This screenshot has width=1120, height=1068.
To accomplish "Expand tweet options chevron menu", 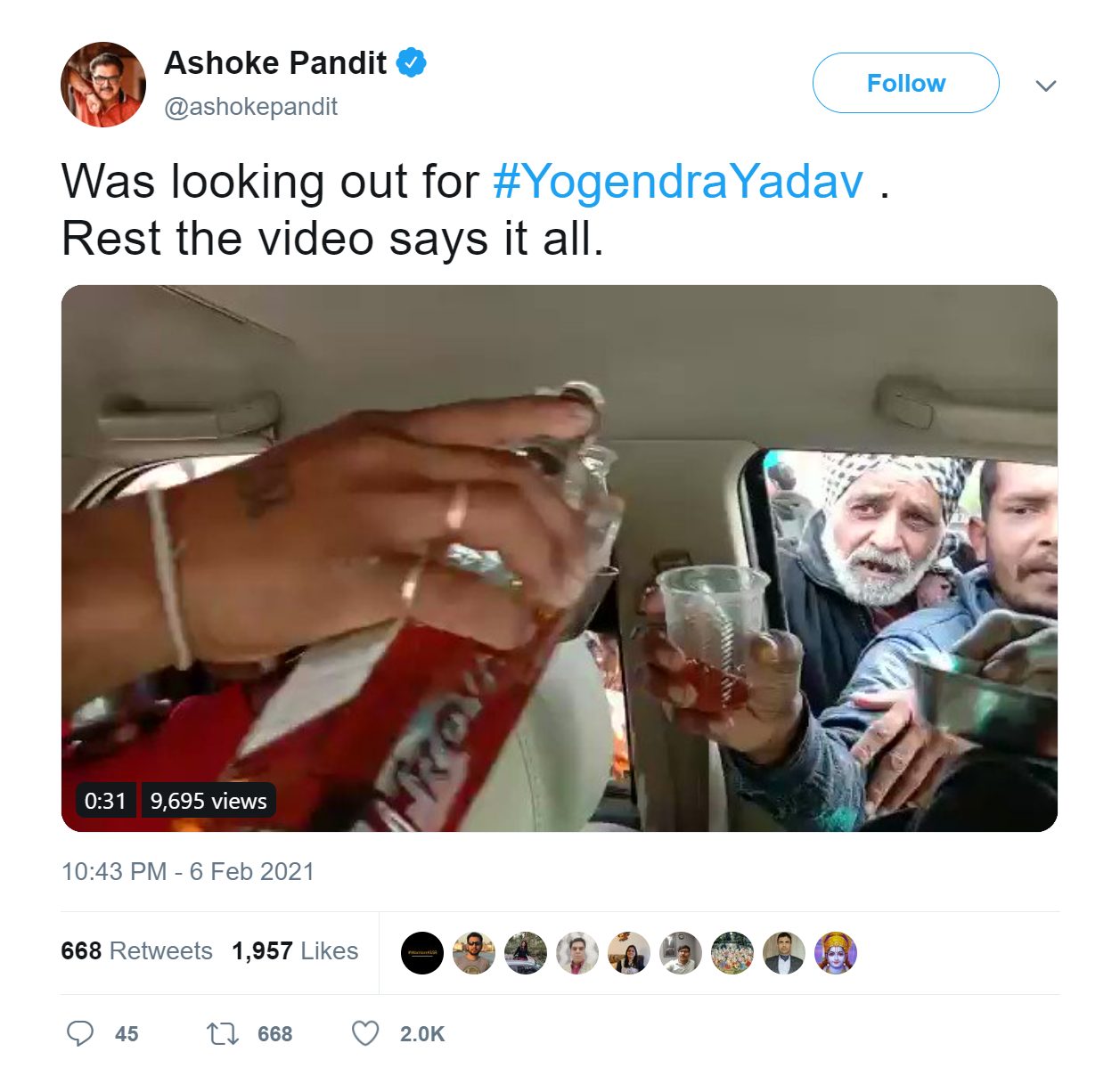I will 1046,86.
